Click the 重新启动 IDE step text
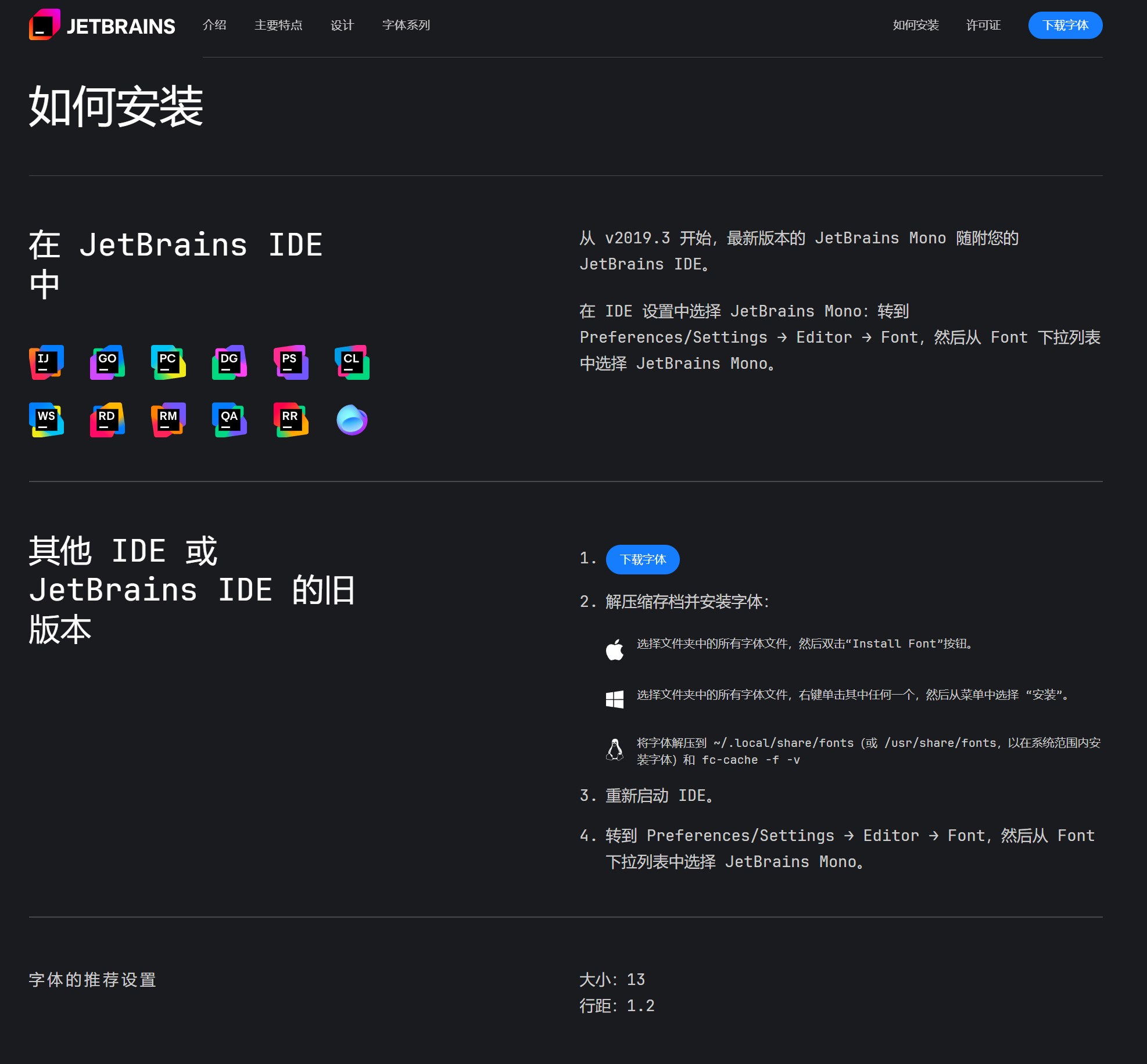 click(x=659, y=796)
